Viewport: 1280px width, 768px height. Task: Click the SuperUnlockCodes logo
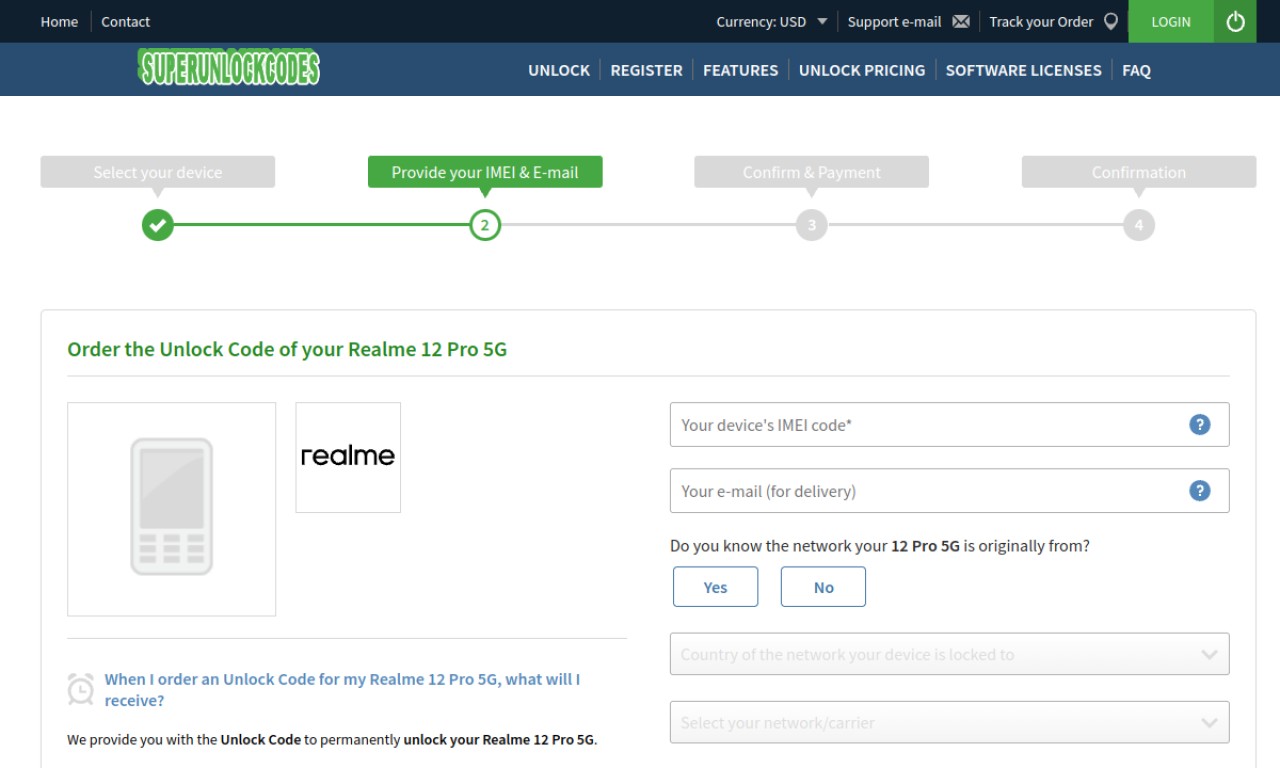coord(229,68)
